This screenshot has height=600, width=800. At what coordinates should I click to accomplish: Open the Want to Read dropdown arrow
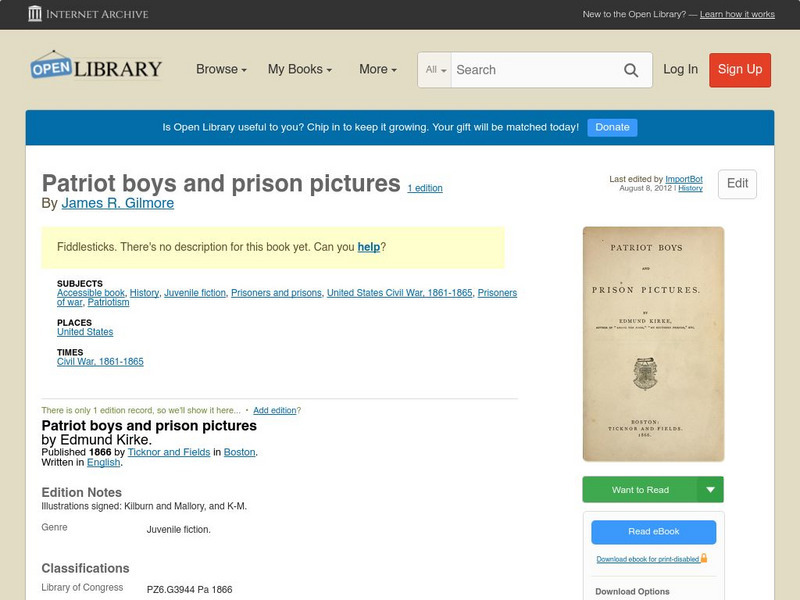coord(710,489)
